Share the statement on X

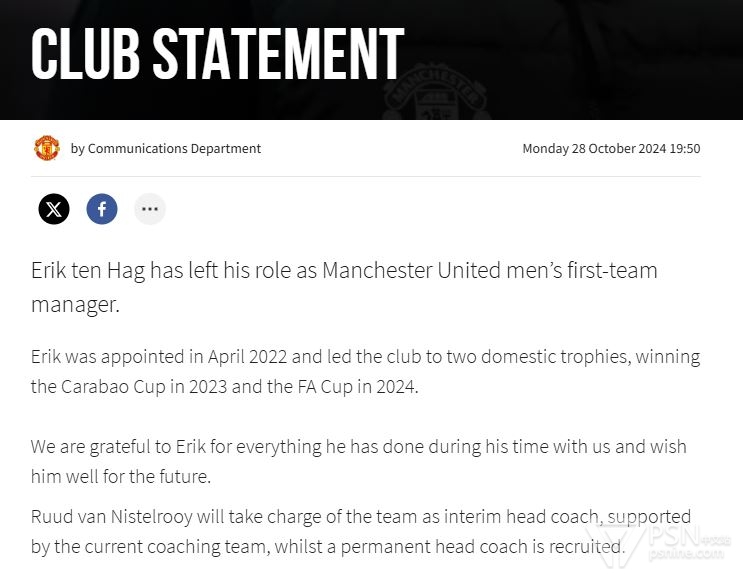click(x=54, y=209)
